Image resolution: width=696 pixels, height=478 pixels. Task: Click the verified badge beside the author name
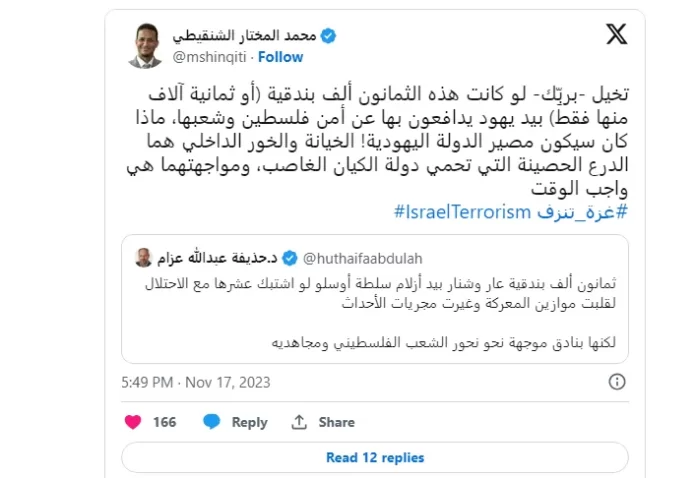click(326, 36)
